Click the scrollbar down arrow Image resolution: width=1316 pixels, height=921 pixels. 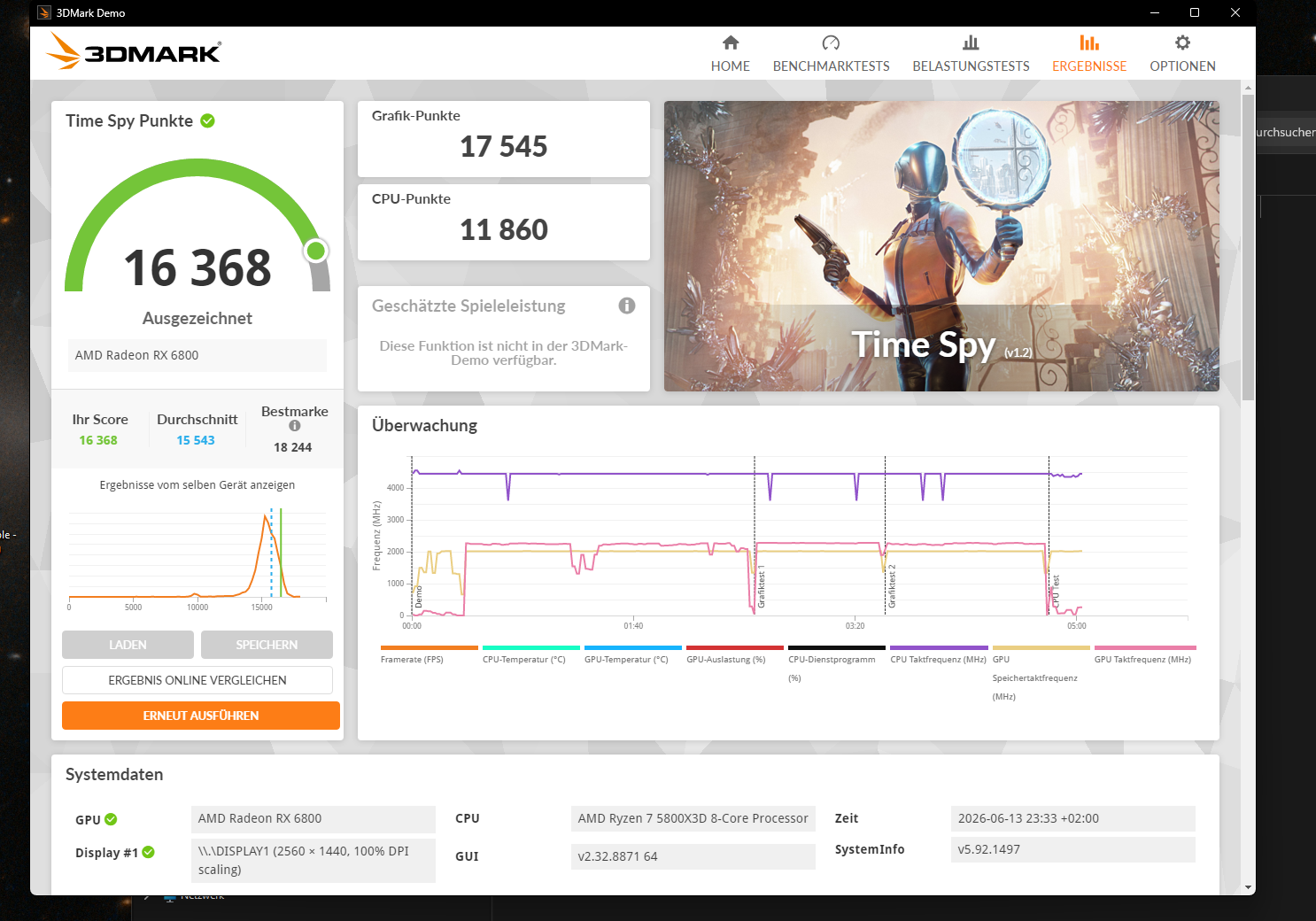coord(1248,887)
